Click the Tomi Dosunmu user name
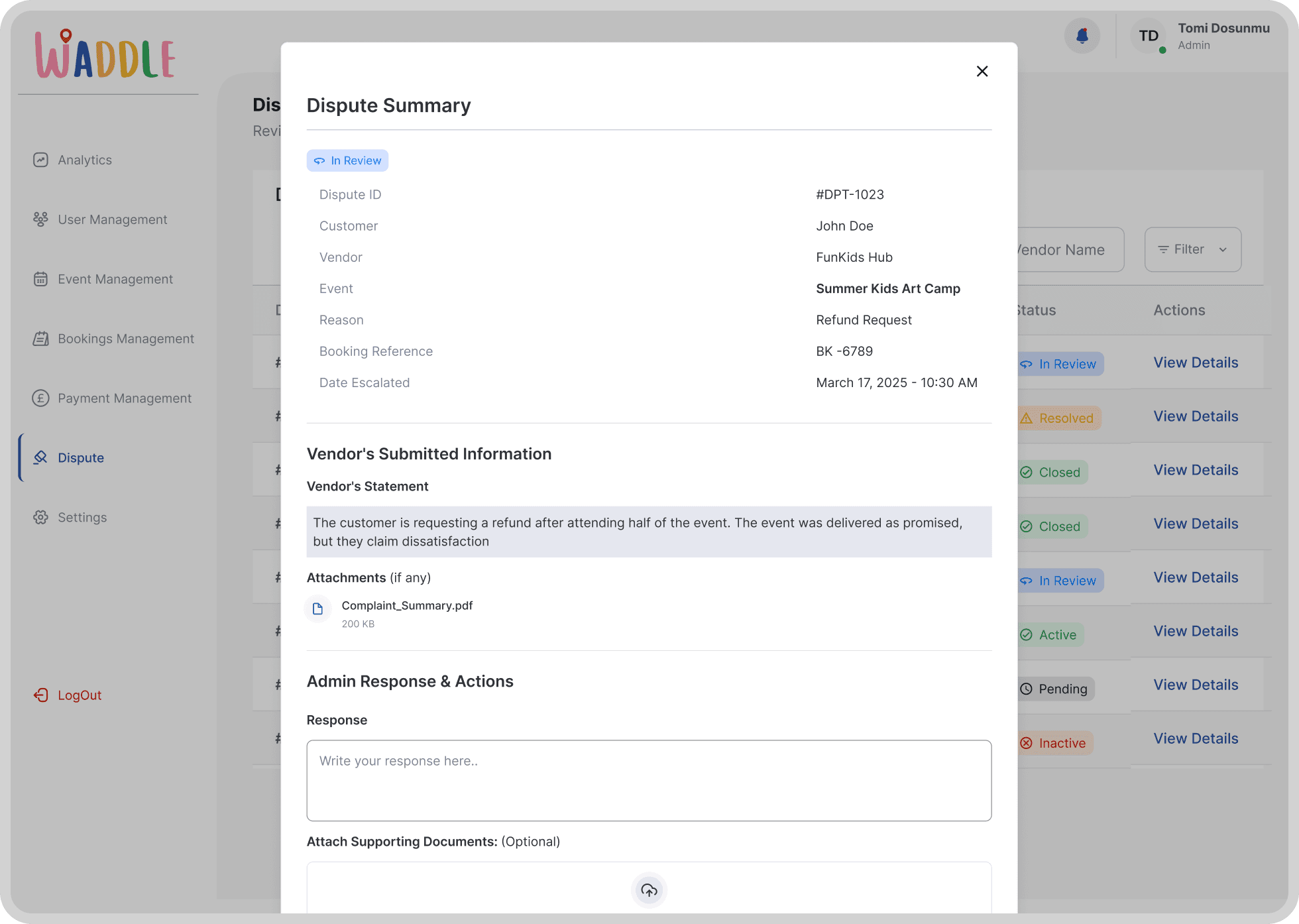This screenshot has width=1299, height=924. coord(1223,28)
